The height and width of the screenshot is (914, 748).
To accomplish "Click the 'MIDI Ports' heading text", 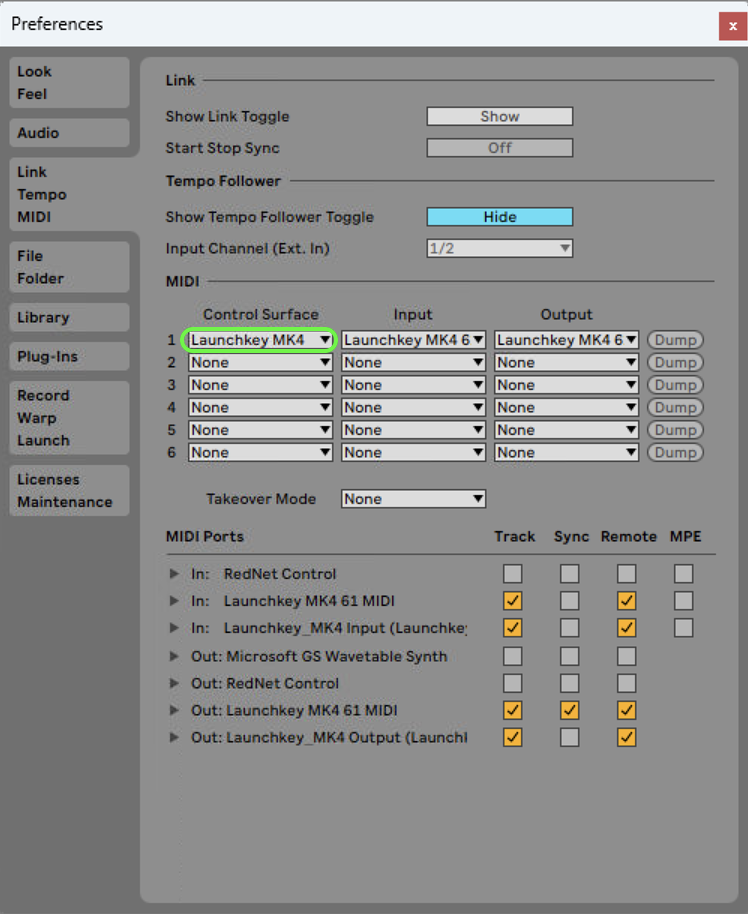I will 205,536.
